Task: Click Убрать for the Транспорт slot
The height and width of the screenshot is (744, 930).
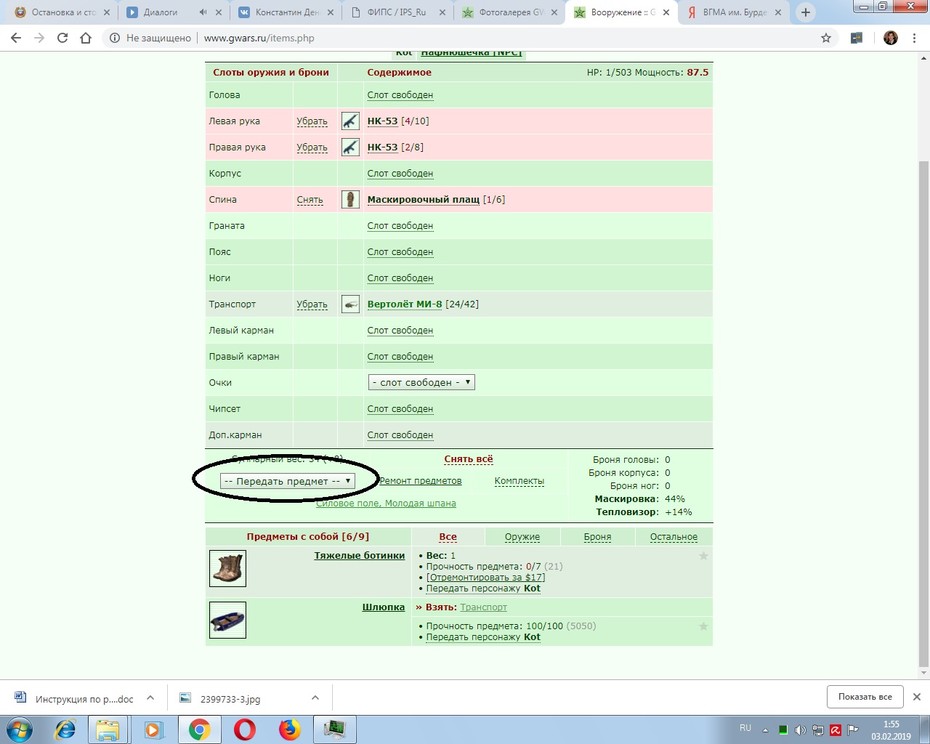Action: (312, 304)
